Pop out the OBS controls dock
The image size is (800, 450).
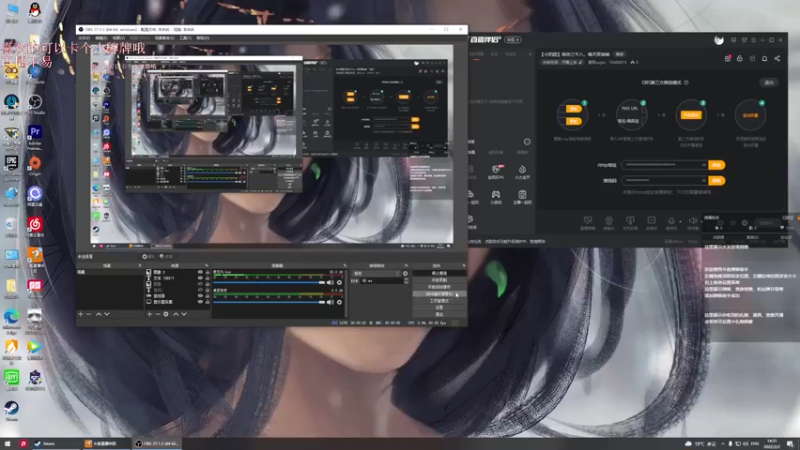[464, 265]
